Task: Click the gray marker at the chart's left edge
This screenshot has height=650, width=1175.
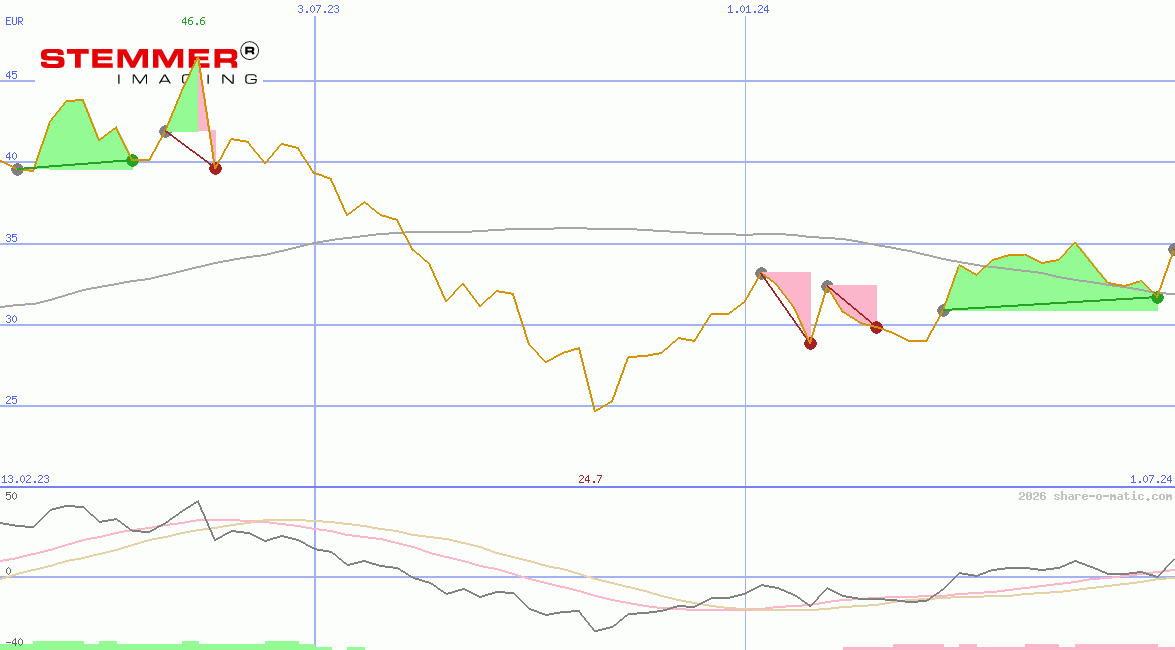Action: (17, 169)
